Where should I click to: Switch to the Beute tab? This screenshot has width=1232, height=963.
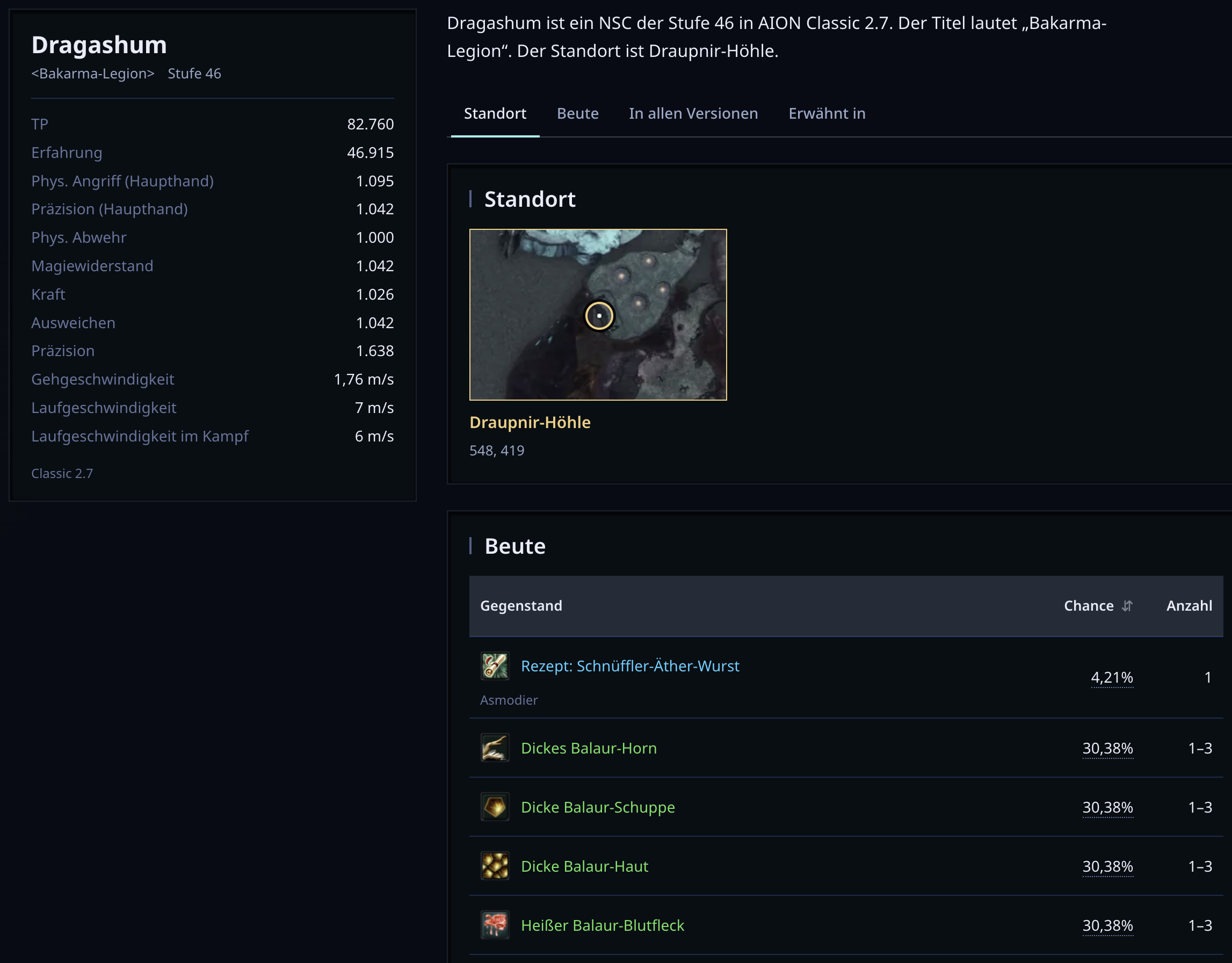point(578,113)
